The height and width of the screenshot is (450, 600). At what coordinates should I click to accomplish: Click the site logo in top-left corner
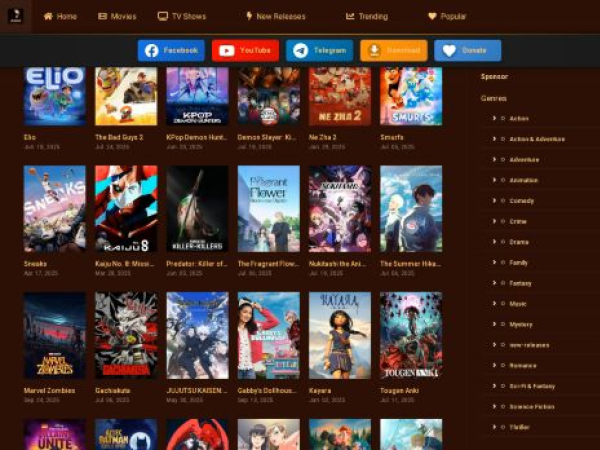[15, 15]
